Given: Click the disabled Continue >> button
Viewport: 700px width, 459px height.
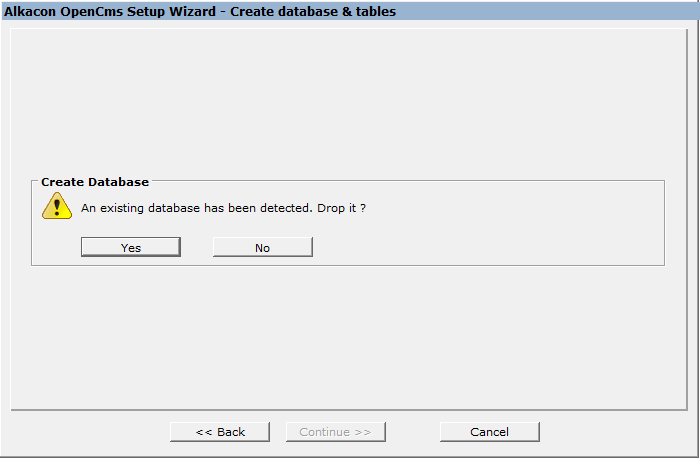Looking at the screenshot, I should click(x=335, y=432).
